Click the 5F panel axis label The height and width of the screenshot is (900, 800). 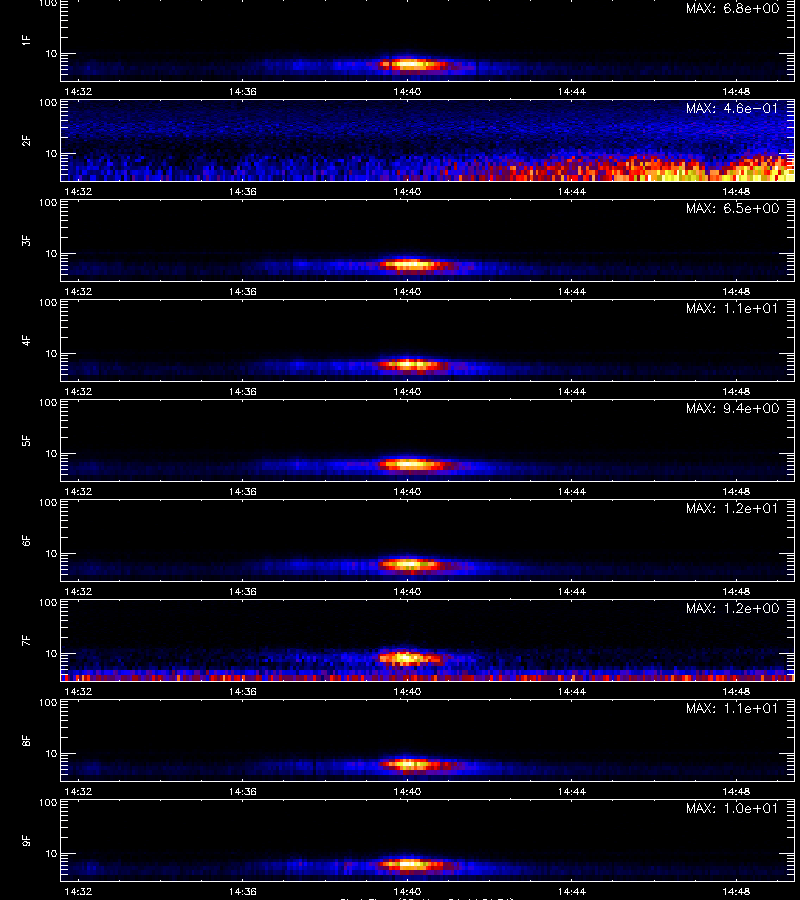[26, 441]
